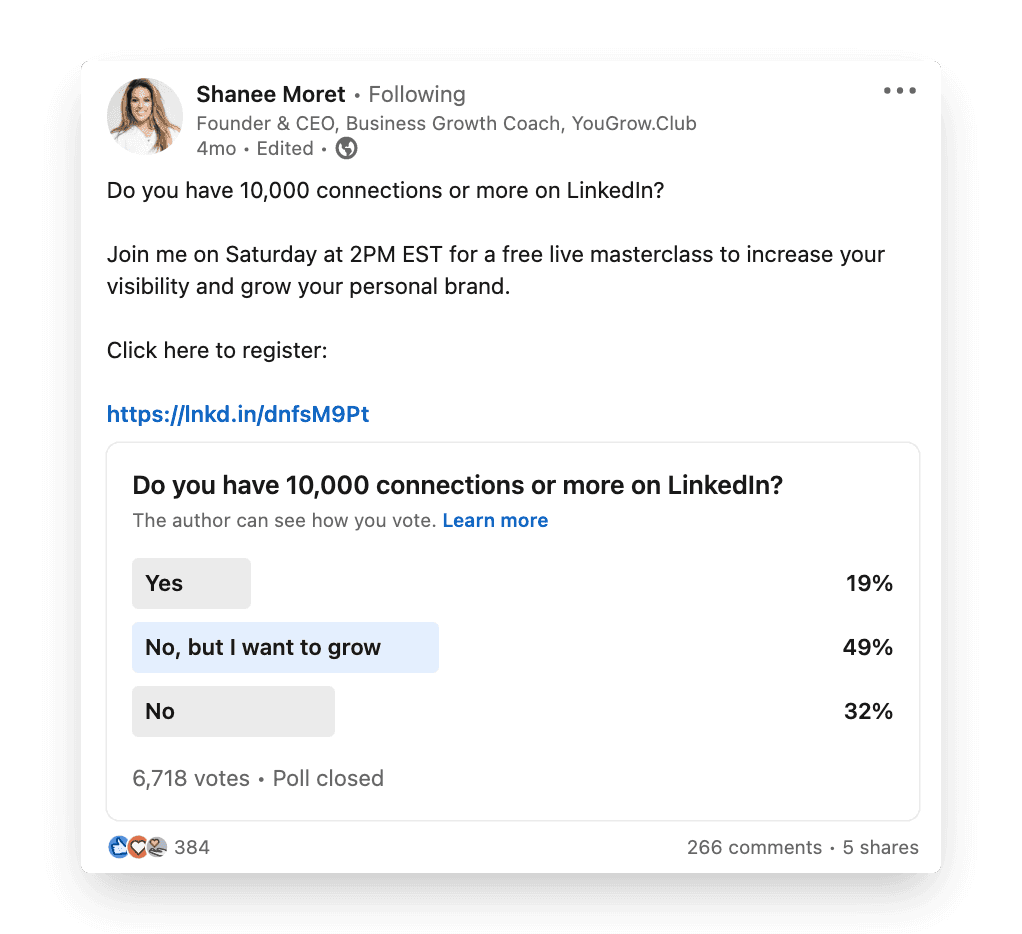Image resolution: width=1022 pixels, height=934 pixels.
Task: Click the heart love reaction icon
Action: (138, 847)
